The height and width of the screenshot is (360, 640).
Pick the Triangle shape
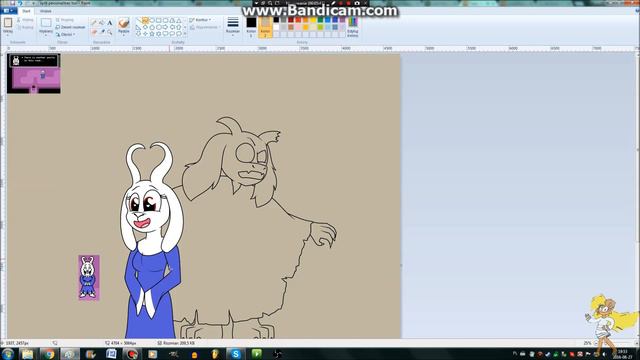[x=179, y=20]
